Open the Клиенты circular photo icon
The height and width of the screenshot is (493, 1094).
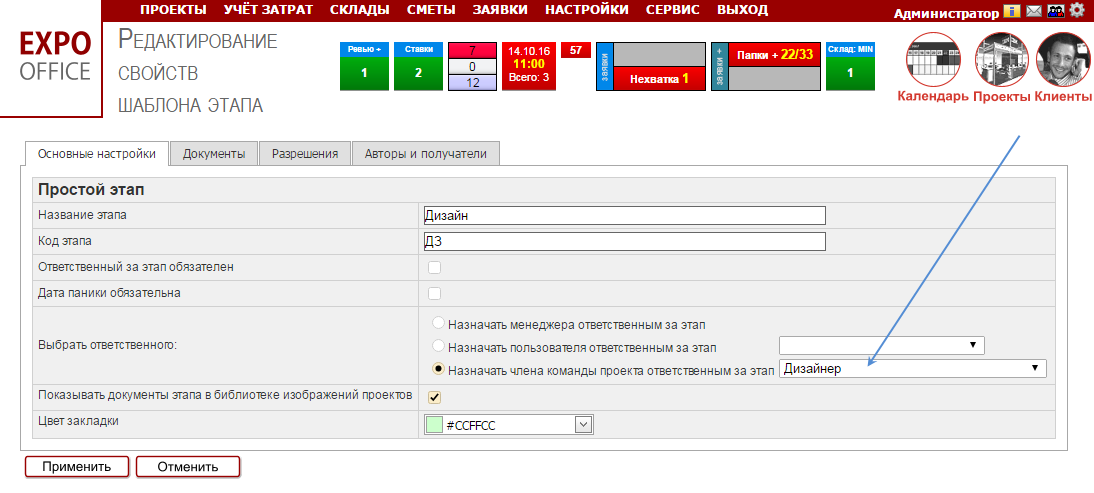point(1063,60)
